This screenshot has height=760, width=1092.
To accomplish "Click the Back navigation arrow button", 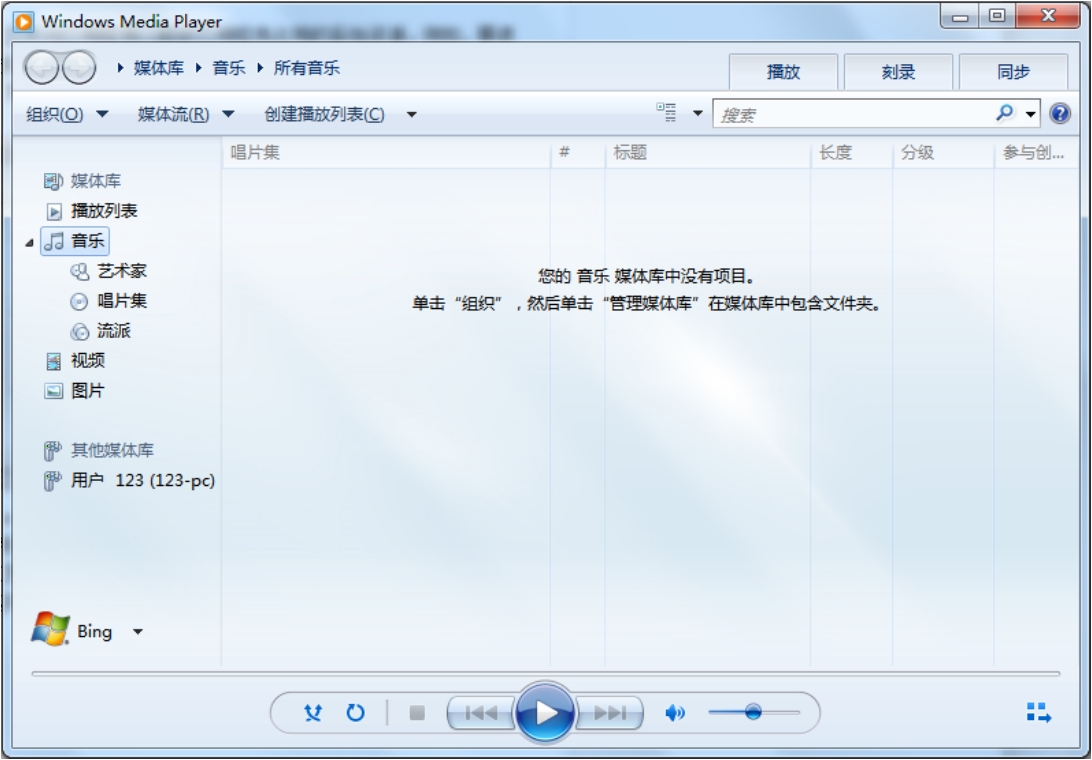I will point(40,68).
